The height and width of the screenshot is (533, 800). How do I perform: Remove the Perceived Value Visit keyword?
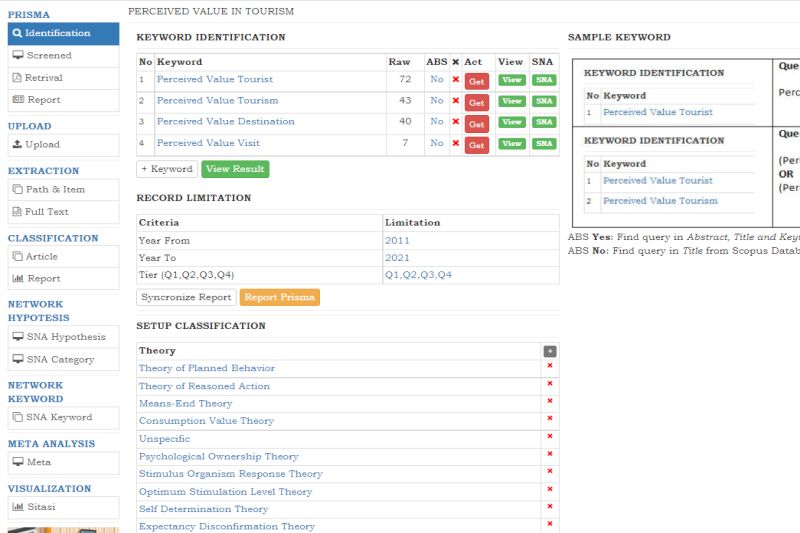456,144
